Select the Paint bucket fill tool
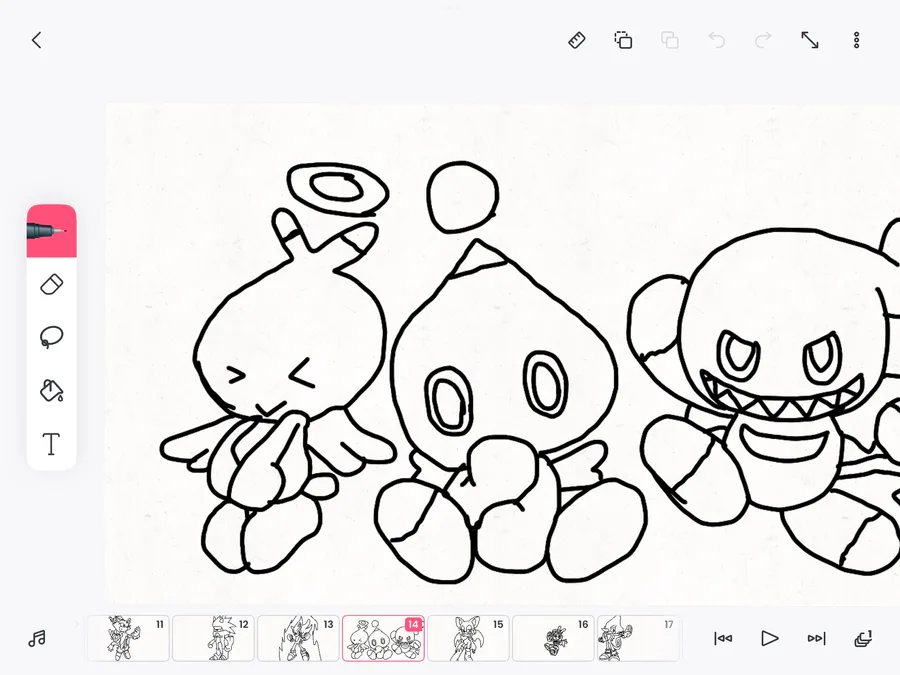The image size is (900, 675). pos(52,390)
